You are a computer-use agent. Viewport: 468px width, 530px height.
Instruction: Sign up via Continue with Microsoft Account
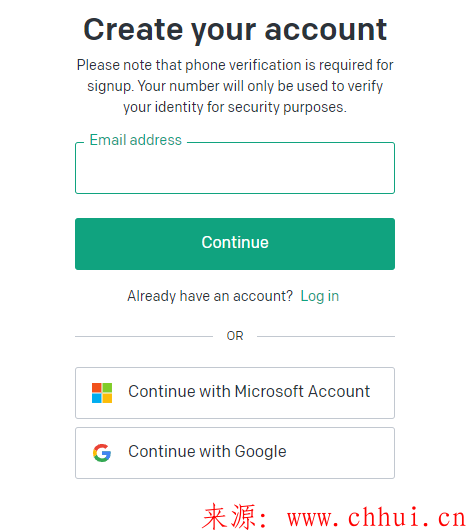pyautogui.click(x=235, y=393)
